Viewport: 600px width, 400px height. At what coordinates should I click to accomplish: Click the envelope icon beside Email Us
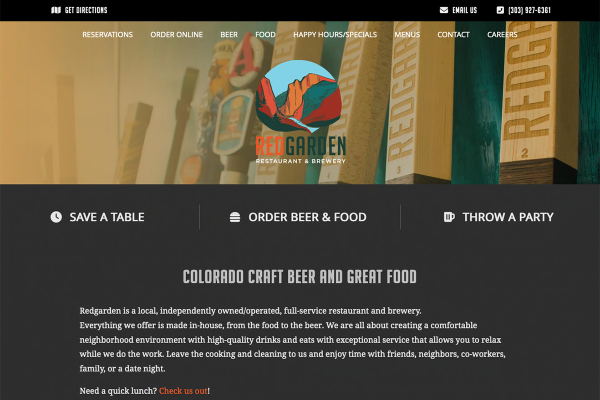(444, 10)
